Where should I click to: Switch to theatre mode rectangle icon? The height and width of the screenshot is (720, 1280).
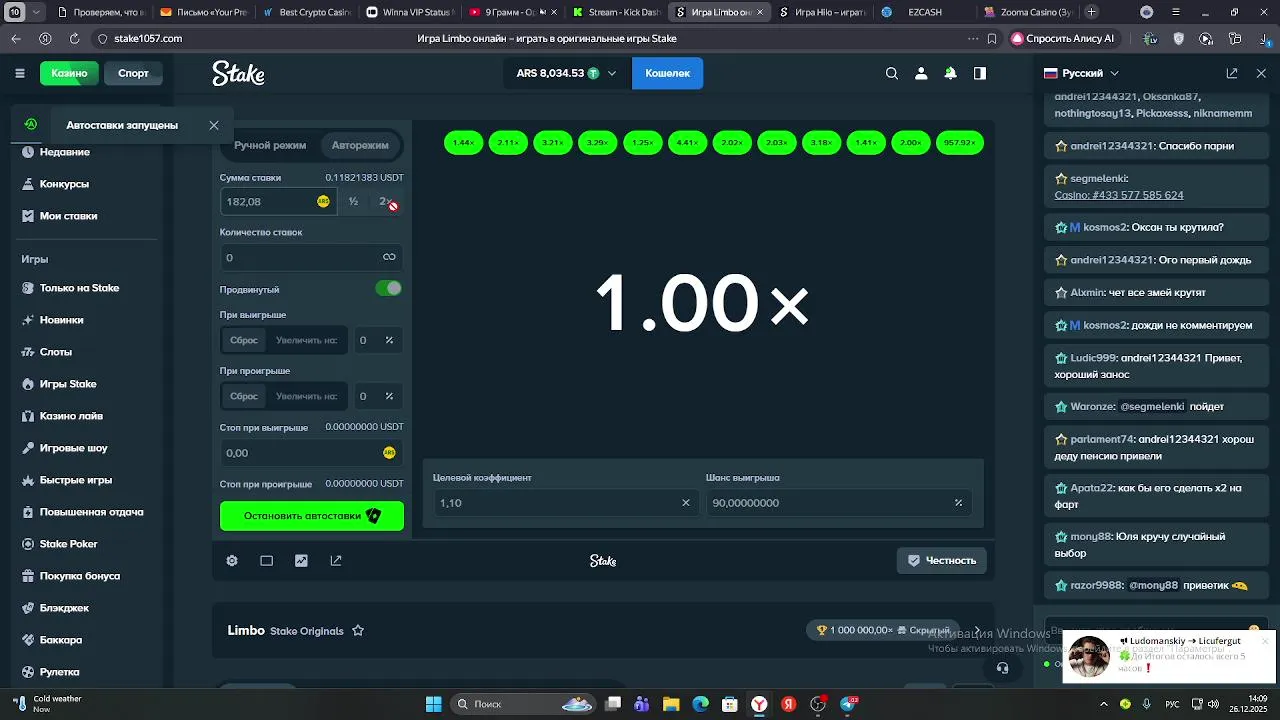pos(266,561)
